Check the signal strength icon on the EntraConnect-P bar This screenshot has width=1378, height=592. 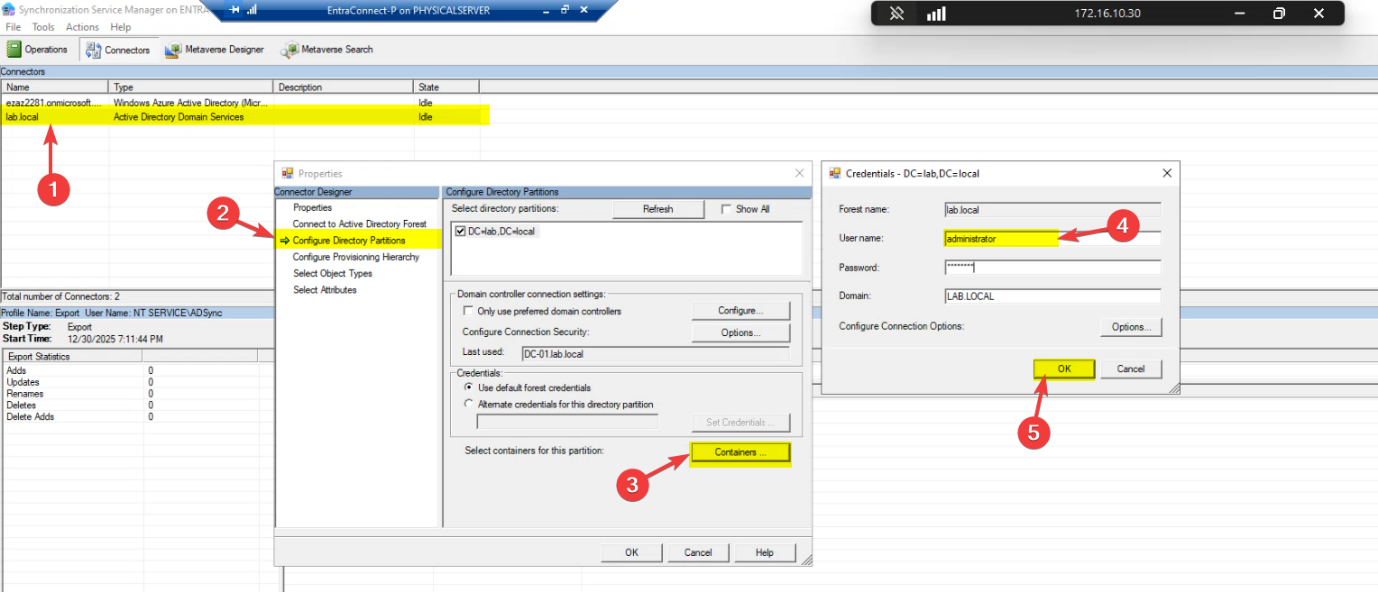[x=251, y=10]
